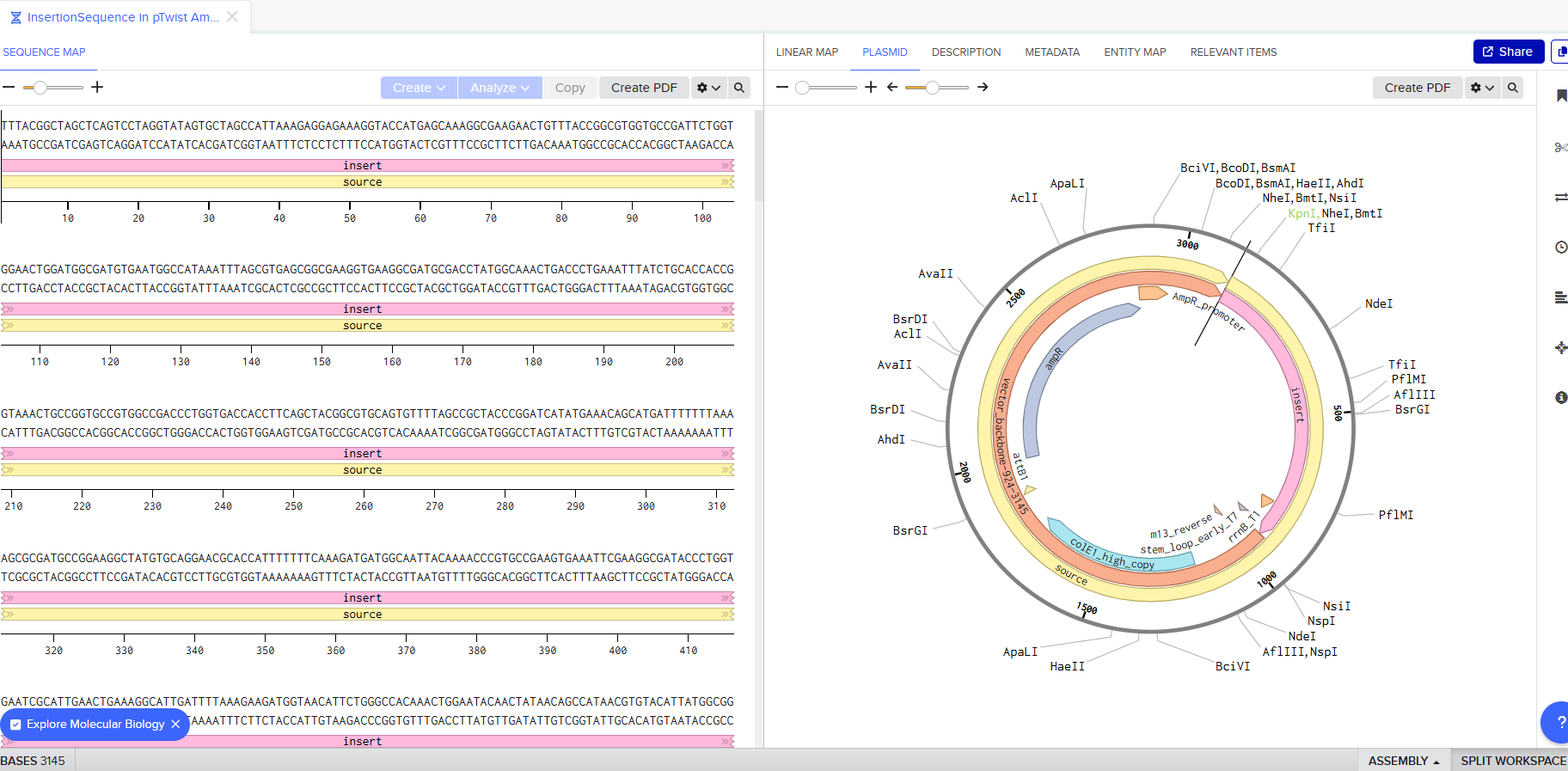Click the bookmark annotations icon in right sidebar

point(1560,96)
